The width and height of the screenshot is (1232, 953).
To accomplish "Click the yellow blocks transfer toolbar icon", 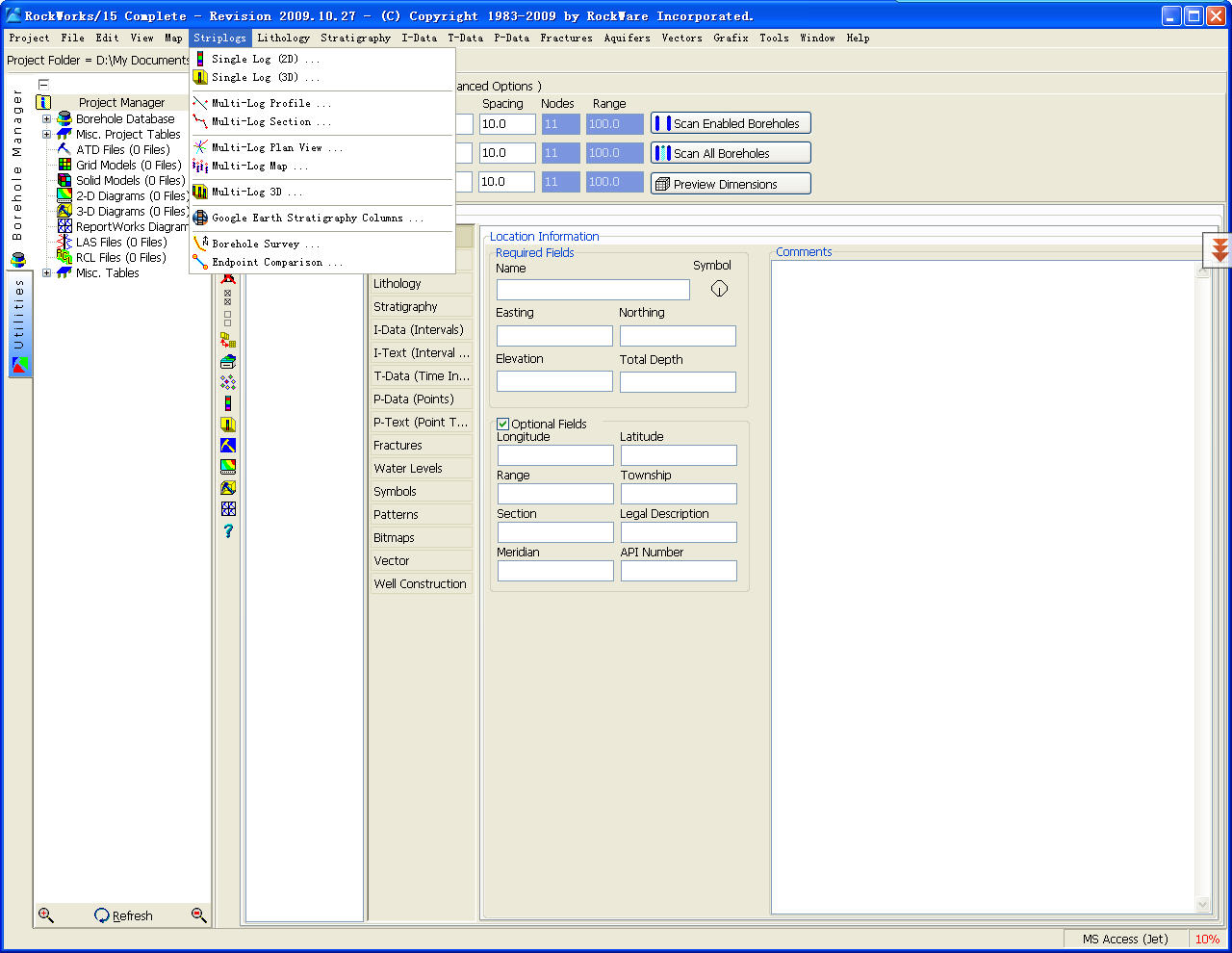I will (228, 340).
